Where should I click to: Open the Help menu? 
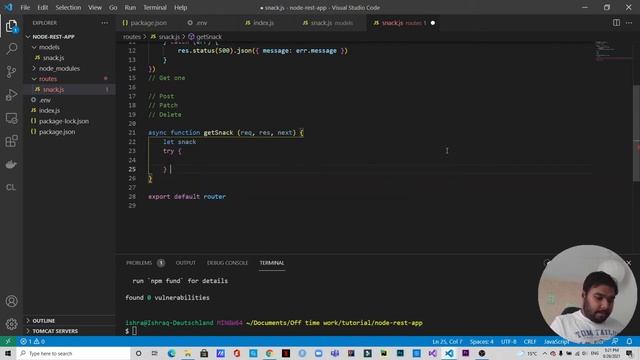click(180, 7)
